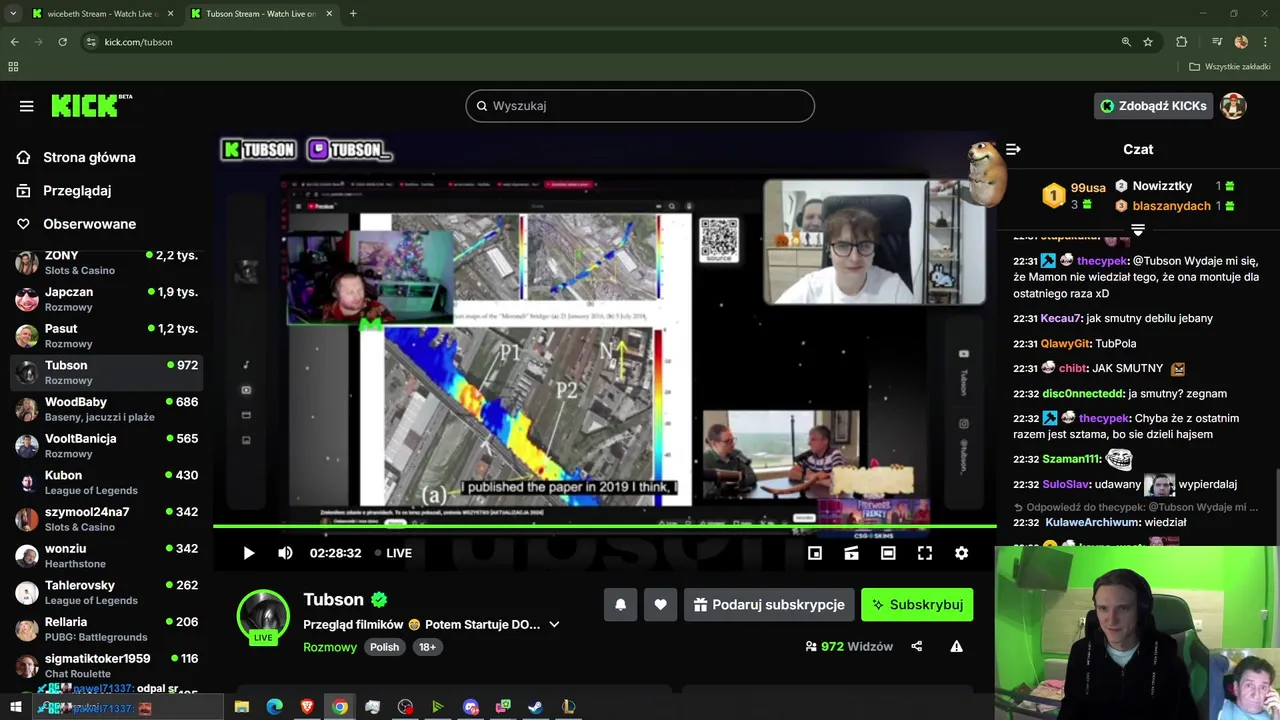
Task: Click Zdobądź KICKs button
Action: pyautogui.click(x=1154, y=106)
